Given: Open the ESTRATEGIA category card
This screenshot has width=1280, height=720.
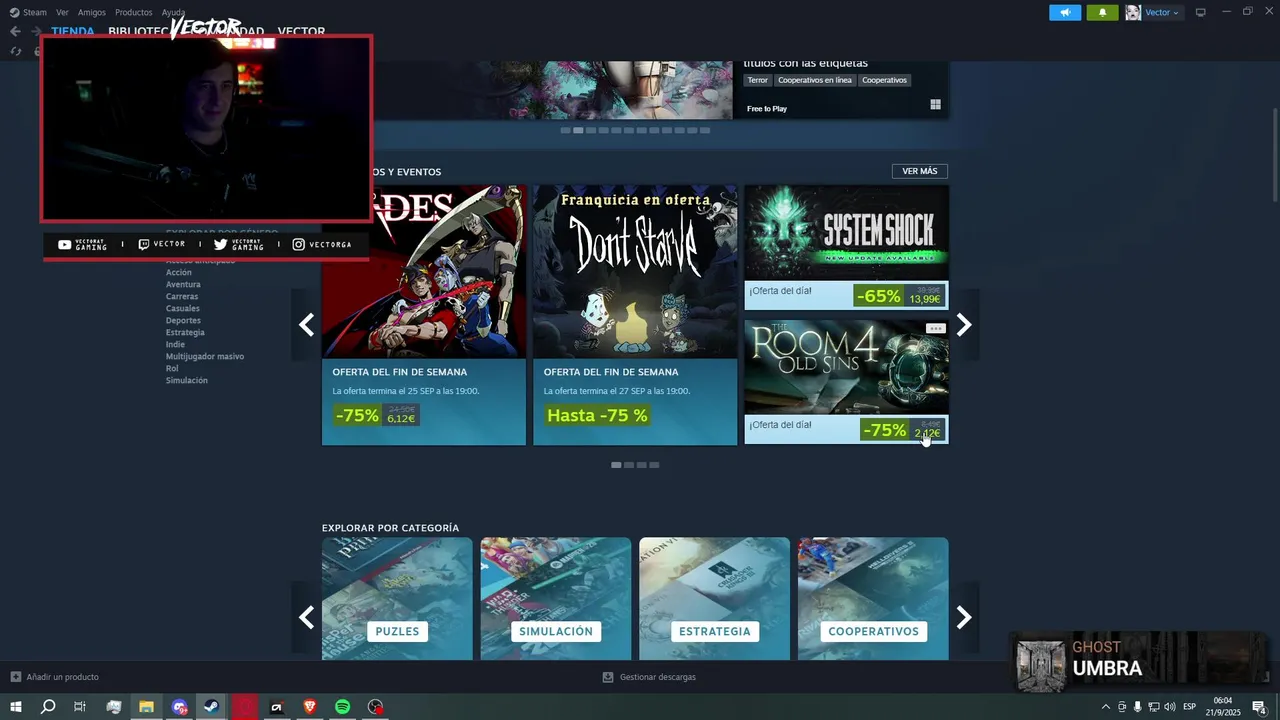Looking at the screenshot, I should 714,599.
